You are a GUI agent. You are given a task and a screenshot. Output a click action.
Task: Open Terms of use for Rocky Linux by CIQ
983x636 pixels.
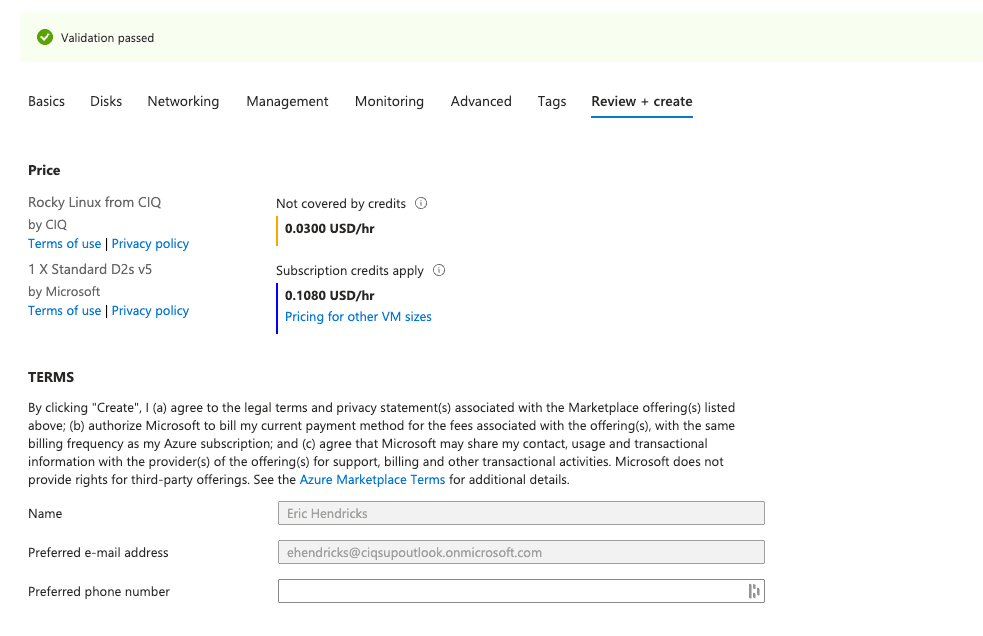click(64, 244)
